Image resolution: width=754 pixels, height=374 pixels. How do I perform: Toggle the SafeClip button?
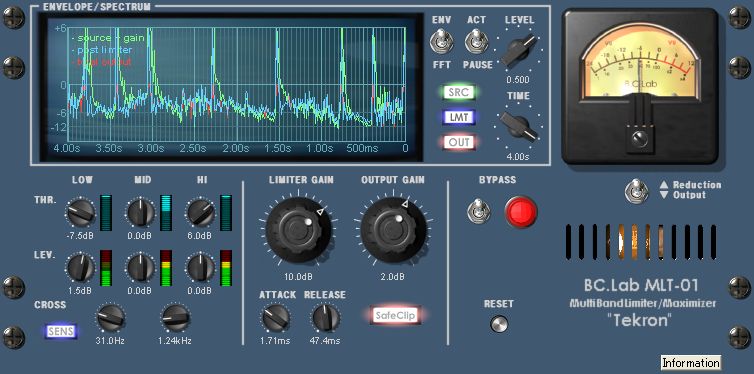click(x=395, y=315)
